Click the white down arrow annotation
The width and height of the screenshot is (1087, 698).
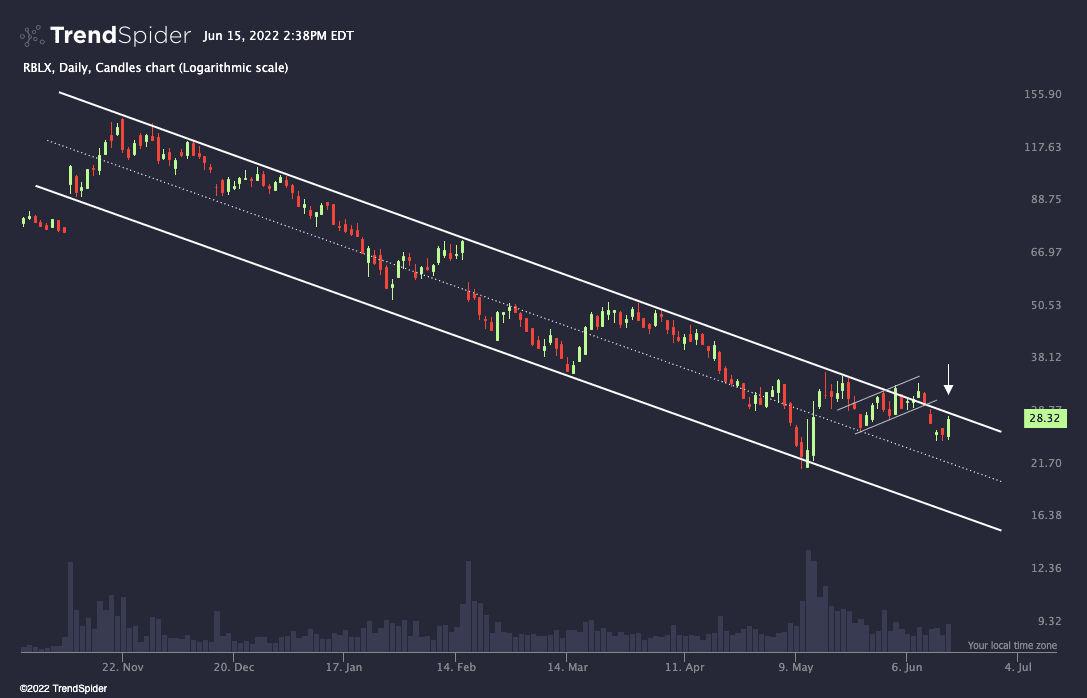coord(948,381)
